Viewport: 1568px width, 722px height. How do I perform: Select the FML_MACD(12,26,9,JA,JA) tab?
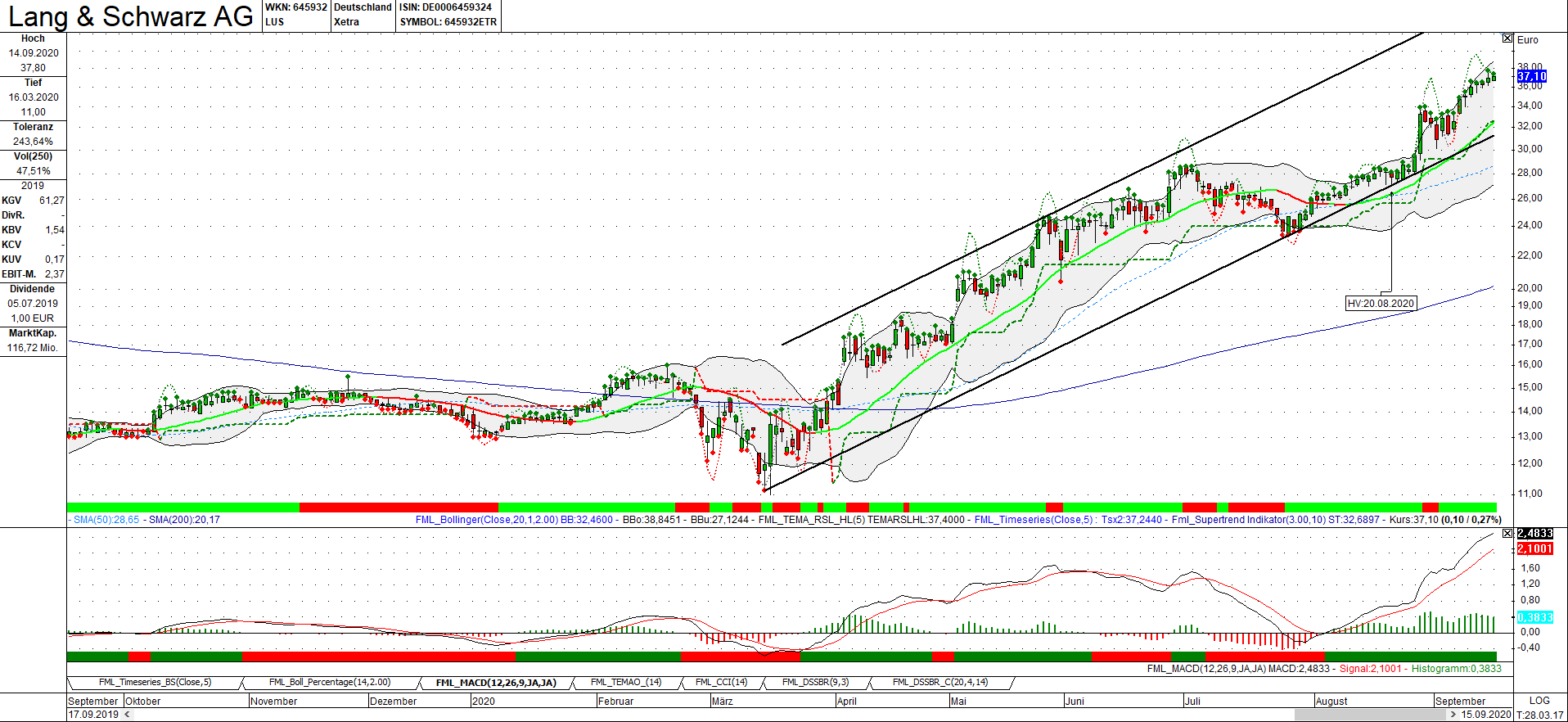496,683
